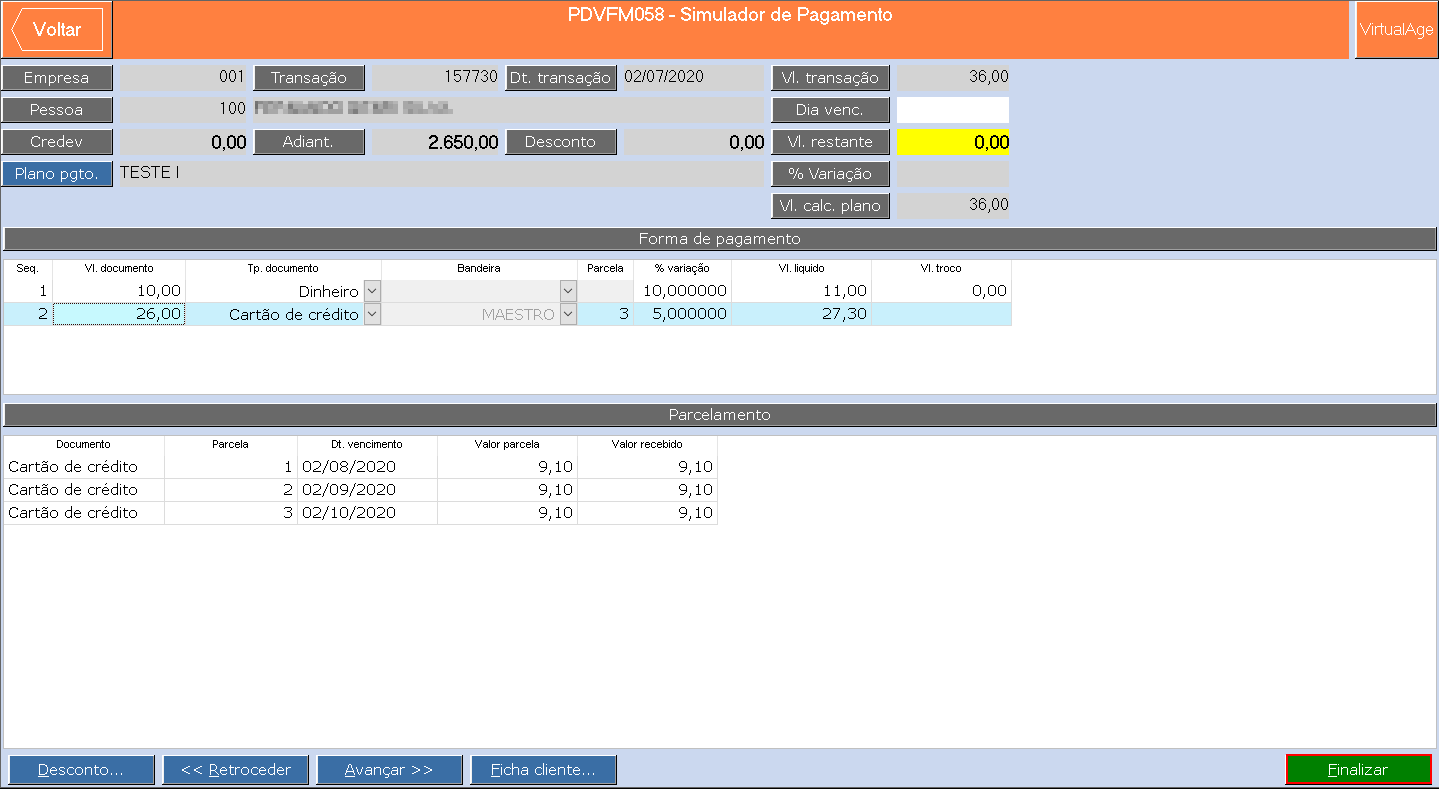
Task: Click the Empresa label button
Action: click(x=57, y=78)
